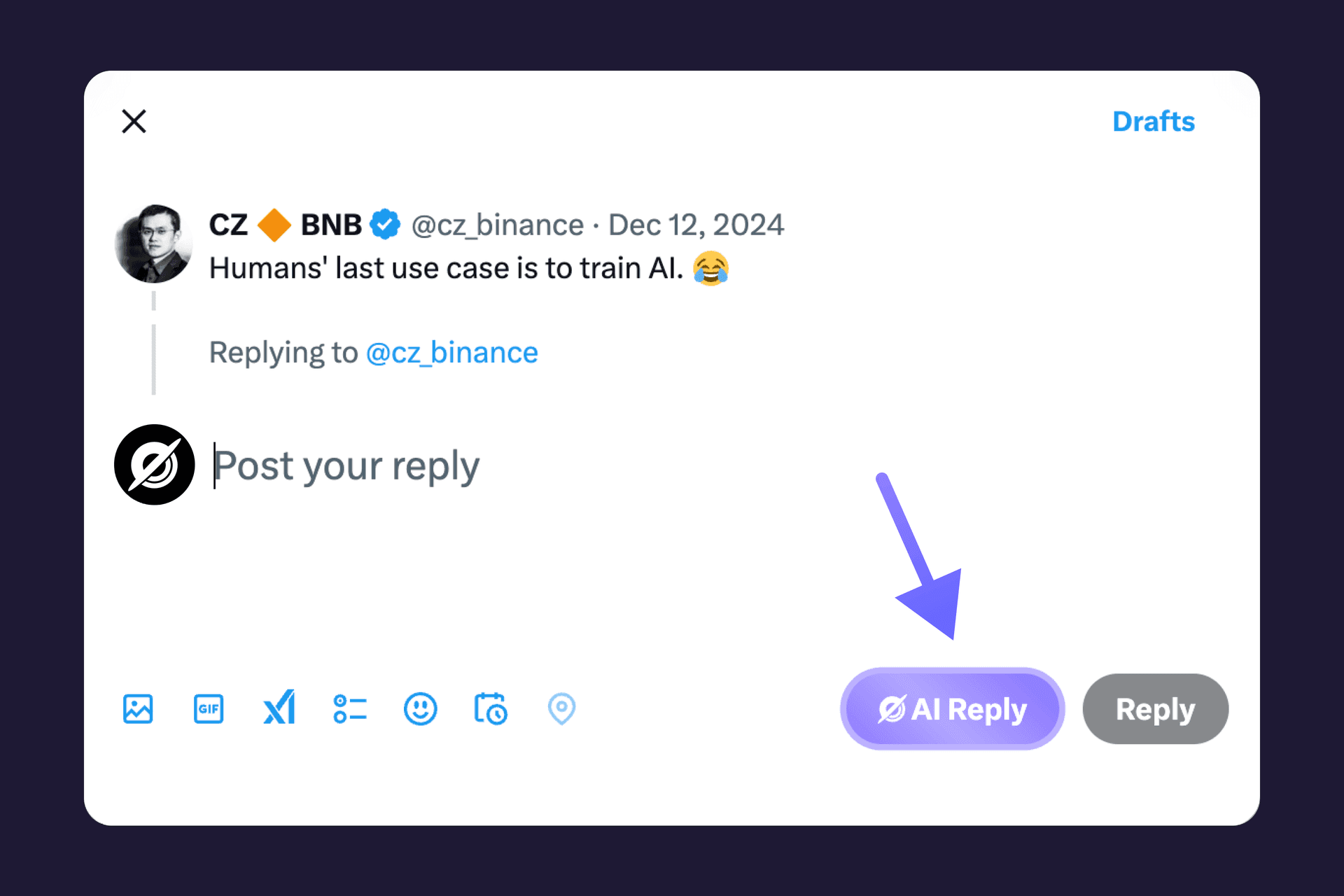Click the blue verified badge icon
Screen dimensions: 1344x896
[385, 225]
